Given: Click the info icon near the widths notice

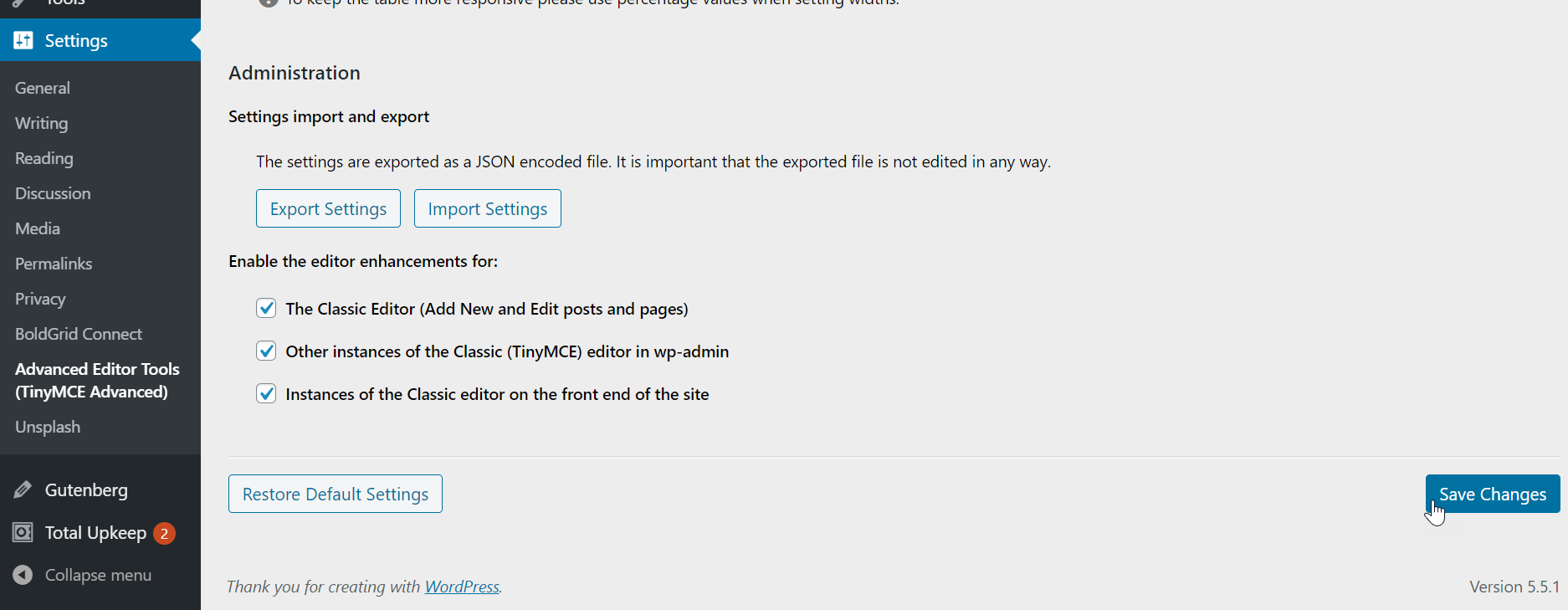Looking at the screenshot, I should pyautogui.click(x=267, y=3).
